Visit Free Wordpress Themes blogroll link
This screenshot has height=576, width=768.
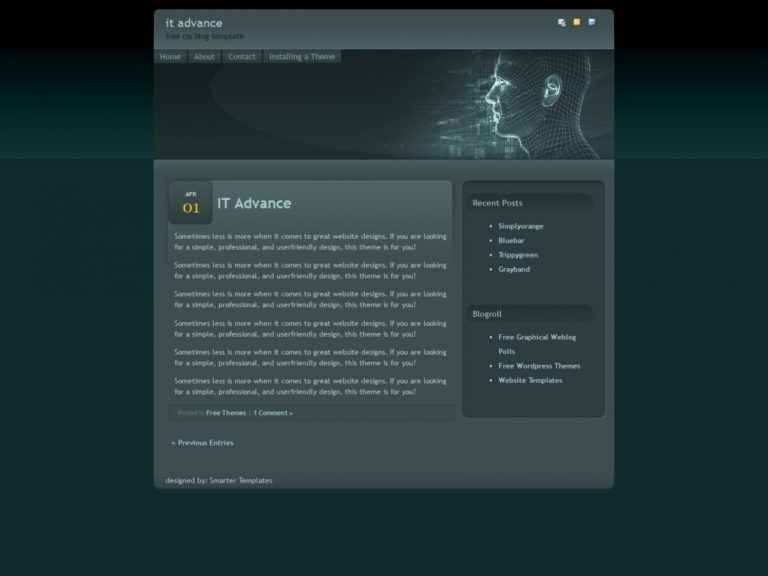point(539,366)
